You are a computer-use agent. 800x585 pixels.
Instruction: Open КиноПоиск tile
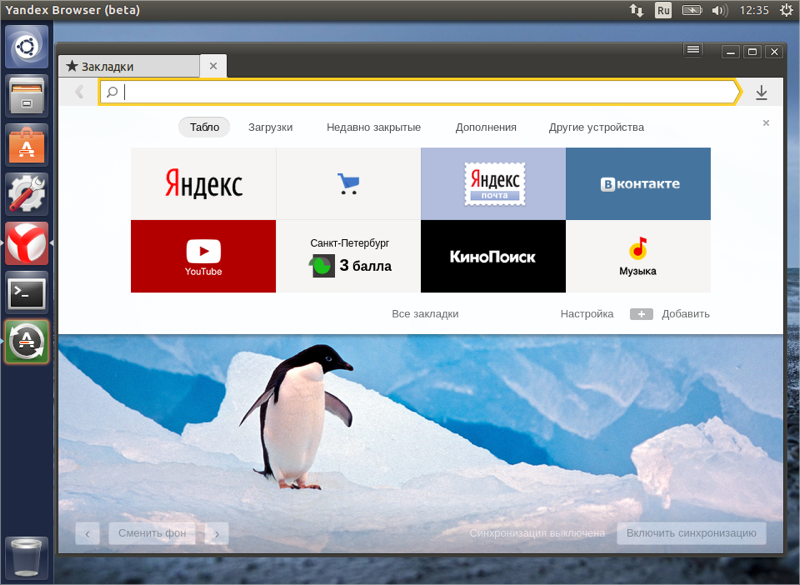point(493,256)
